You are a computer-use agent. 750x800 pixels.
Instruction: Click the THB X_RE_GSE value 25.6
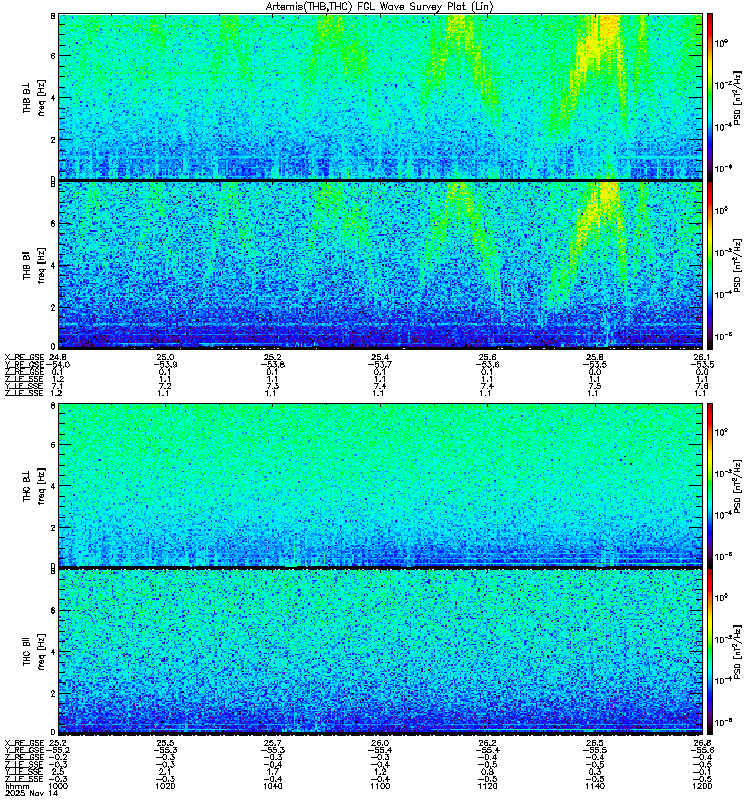tap(487, 357)
